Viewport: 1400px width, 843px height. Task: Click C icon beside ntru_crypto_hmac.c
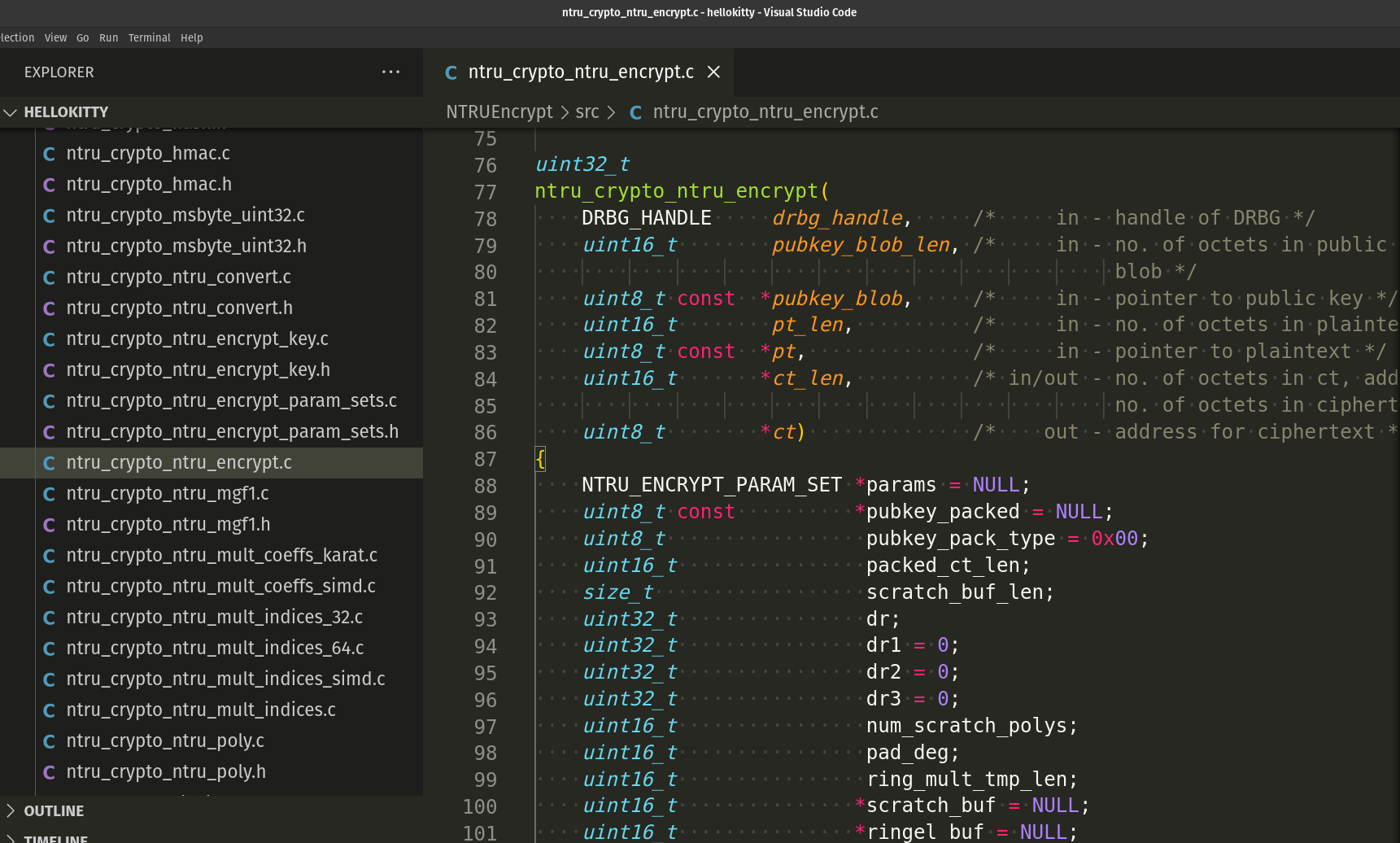(x=49, y=154)
